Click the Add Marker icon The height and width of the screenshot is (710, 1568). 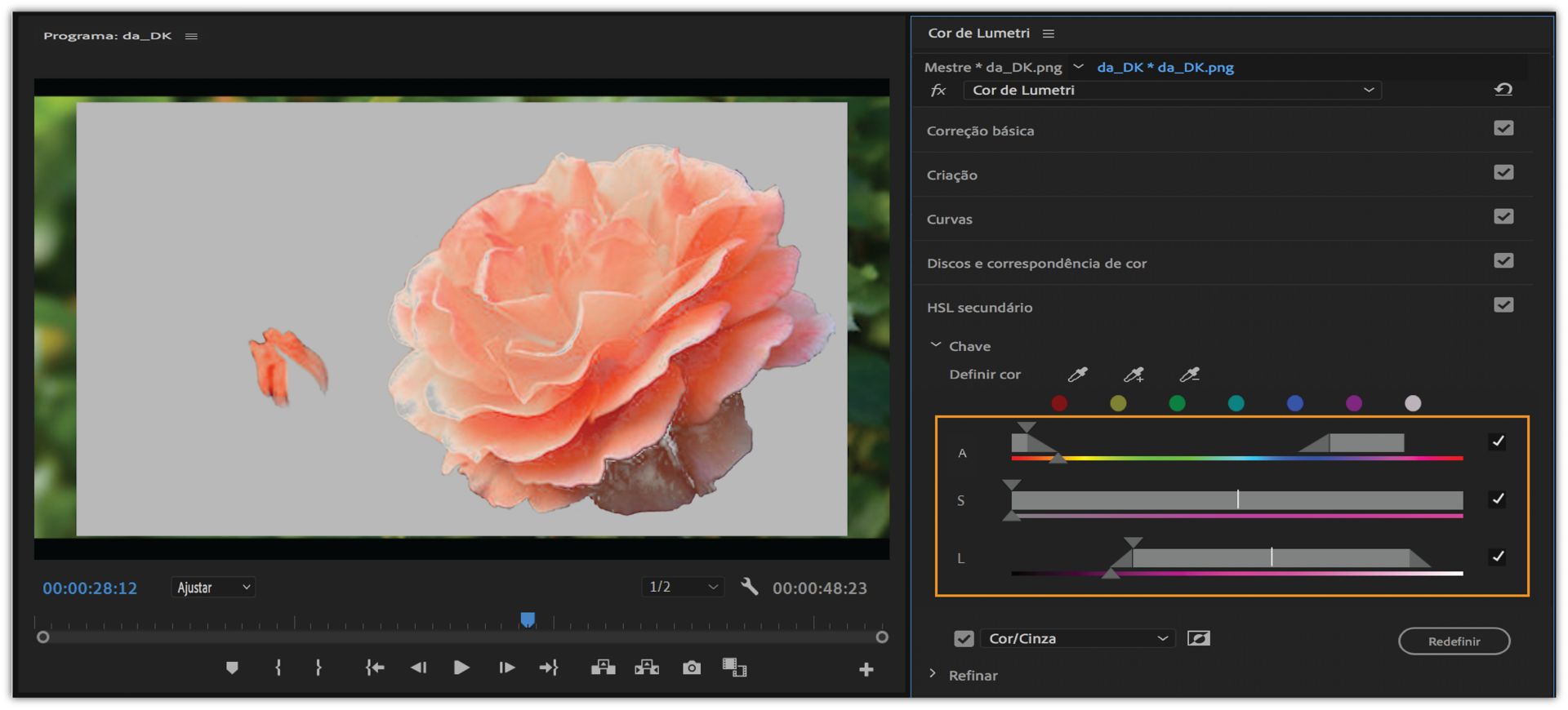(x=232, y=668)
